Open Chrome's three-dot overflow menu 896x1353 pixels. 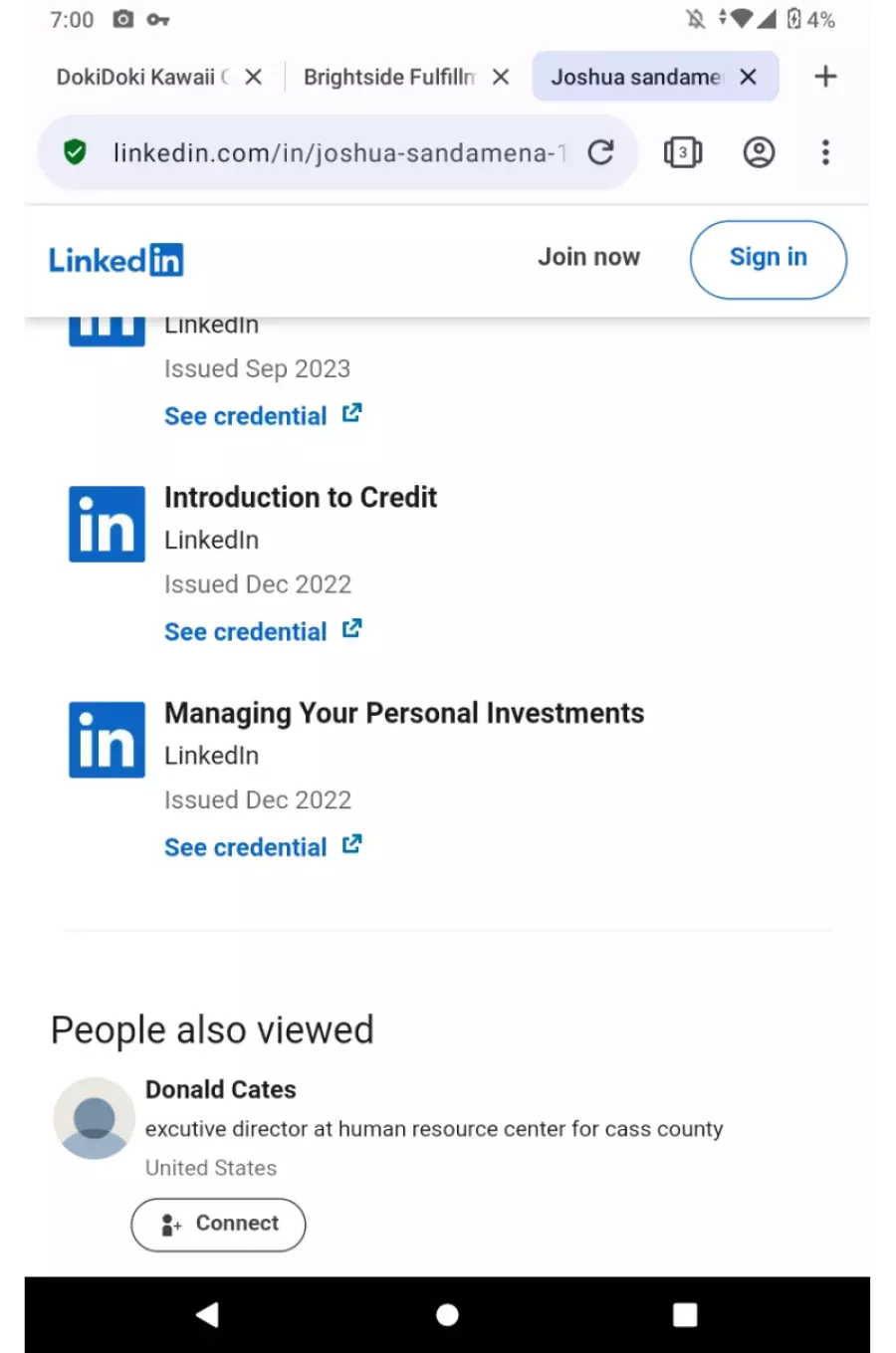tap(825, 152)
